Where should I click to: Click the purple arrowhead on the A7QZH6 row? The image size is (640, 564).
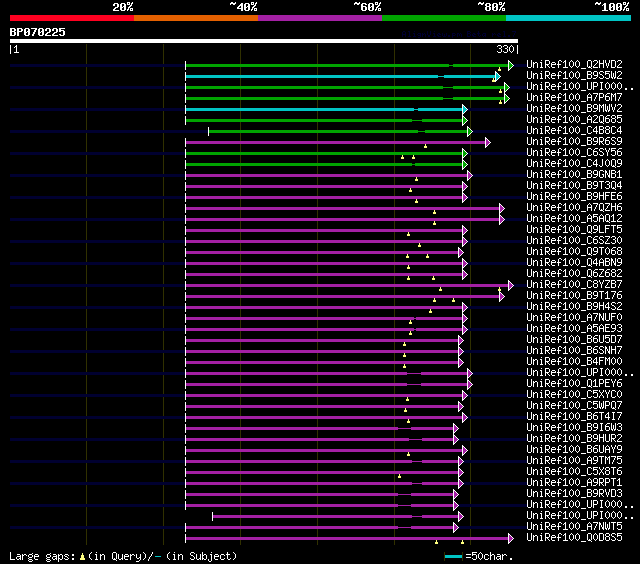point(502,209)
